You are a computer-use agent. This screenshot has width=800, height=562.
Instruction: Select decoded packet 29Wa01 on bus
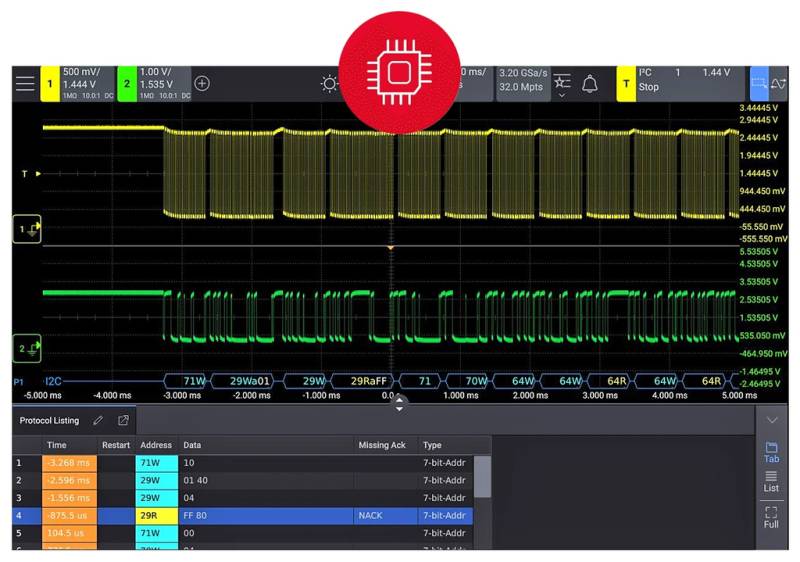(243, 381)
